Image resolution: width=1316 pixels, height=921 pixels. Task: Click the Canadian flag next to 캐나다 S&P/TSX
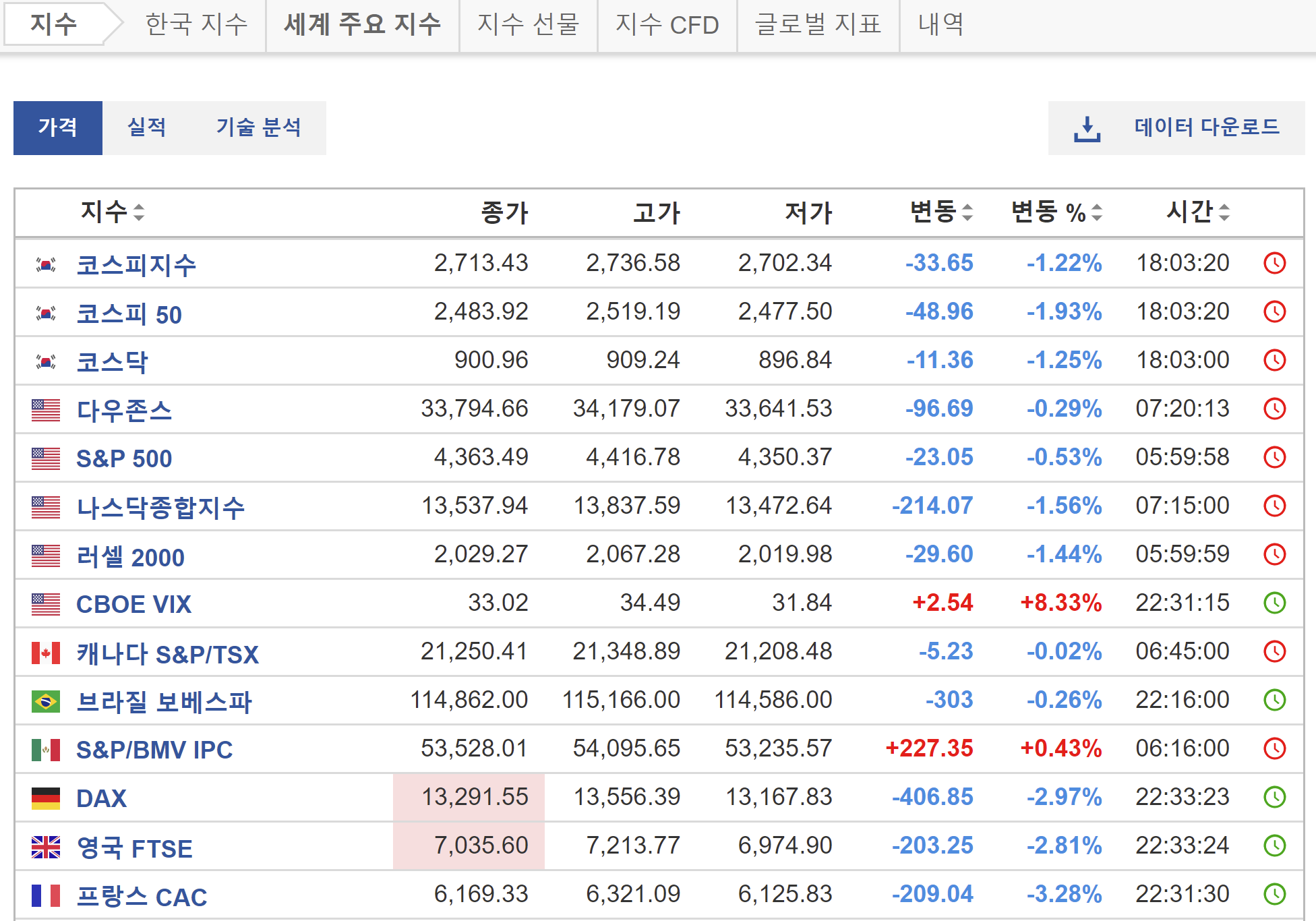click(x=46, y=653)
